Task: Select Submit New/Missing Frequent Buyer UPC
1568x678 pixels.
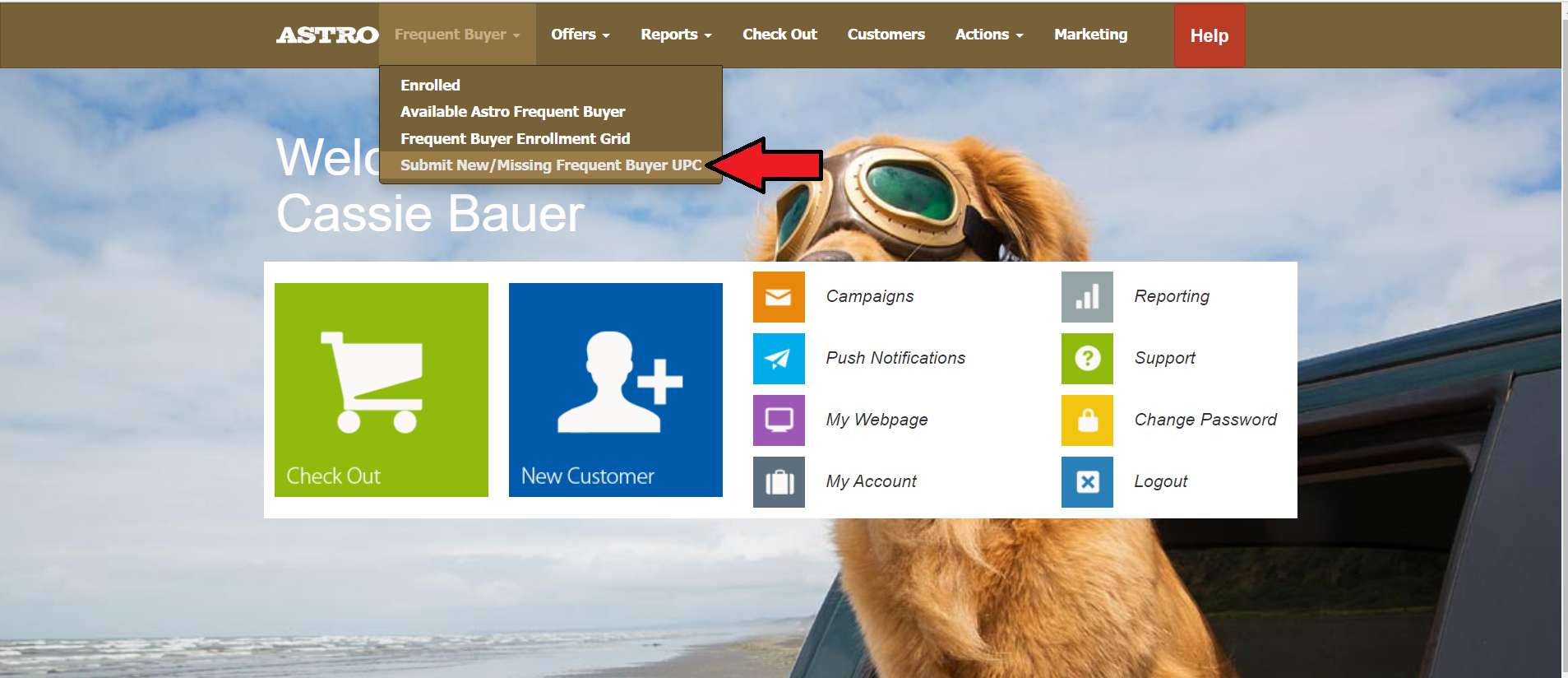Action: pos(551,165)
